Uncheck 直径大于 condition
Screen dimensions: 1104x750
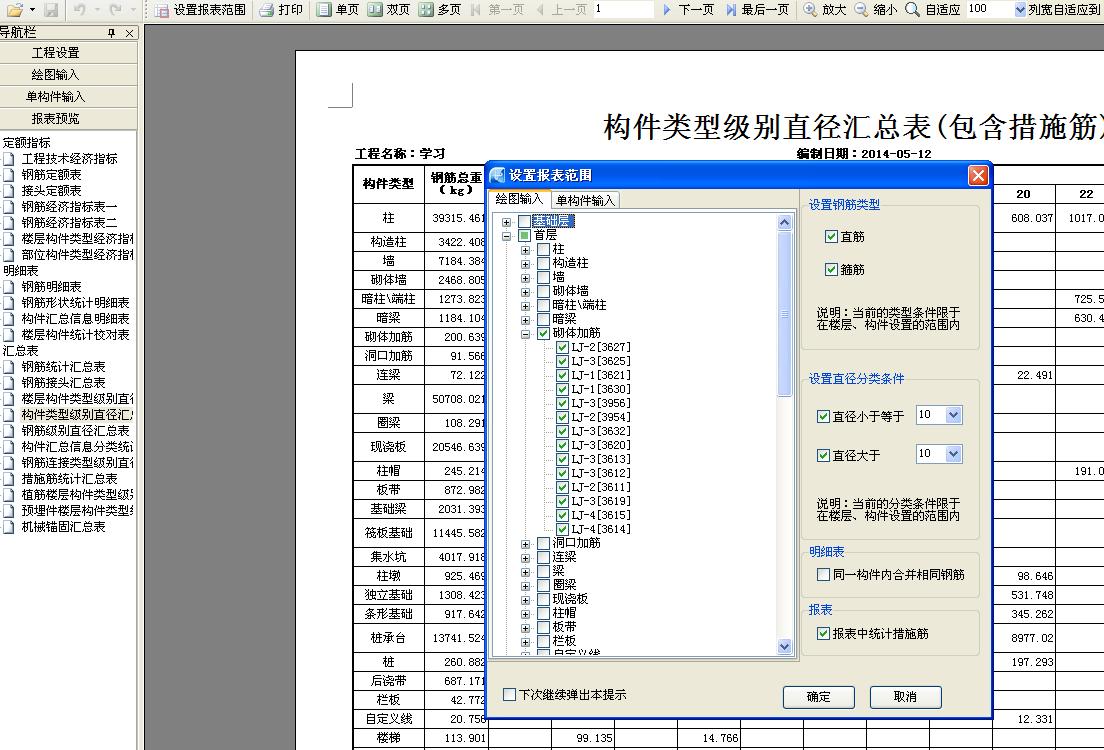(x=822, y=455)
